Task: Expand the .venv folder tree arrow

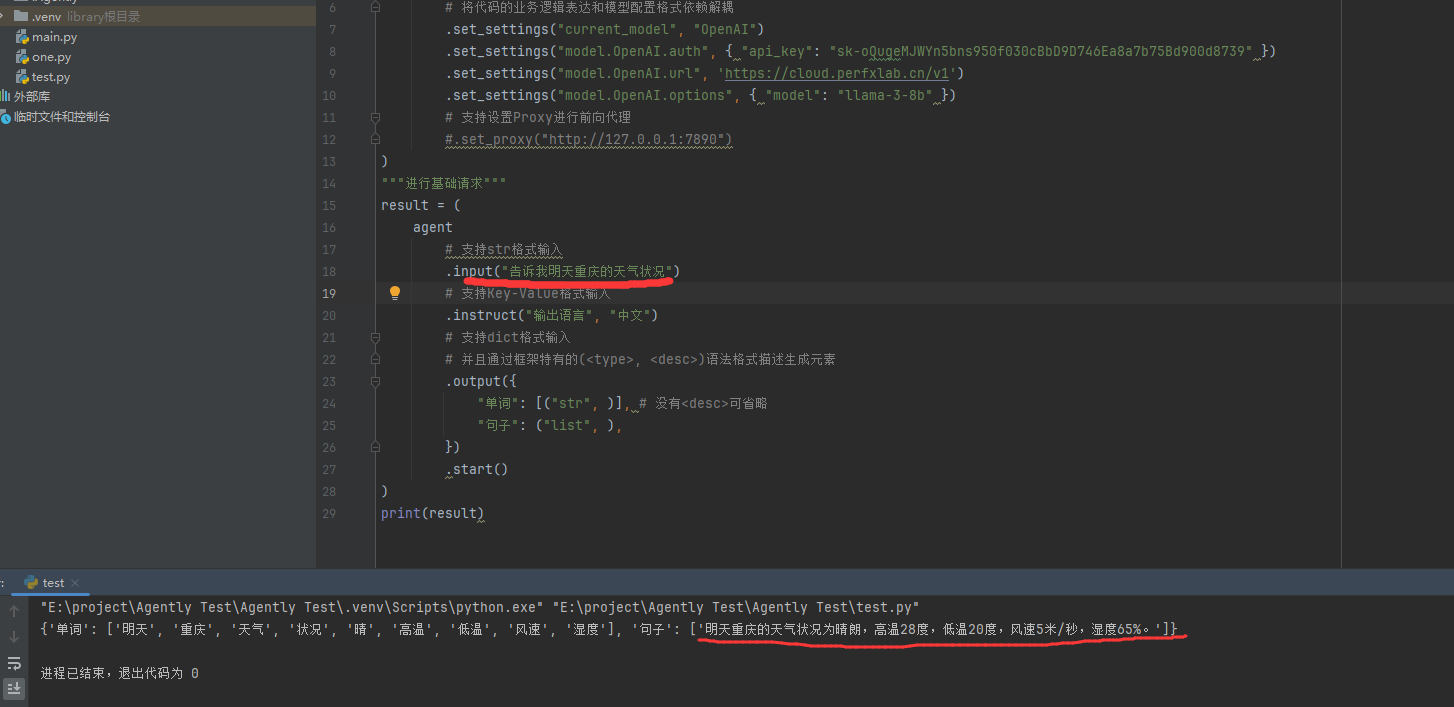Action: pyautogui.click(x=4, y=17)
